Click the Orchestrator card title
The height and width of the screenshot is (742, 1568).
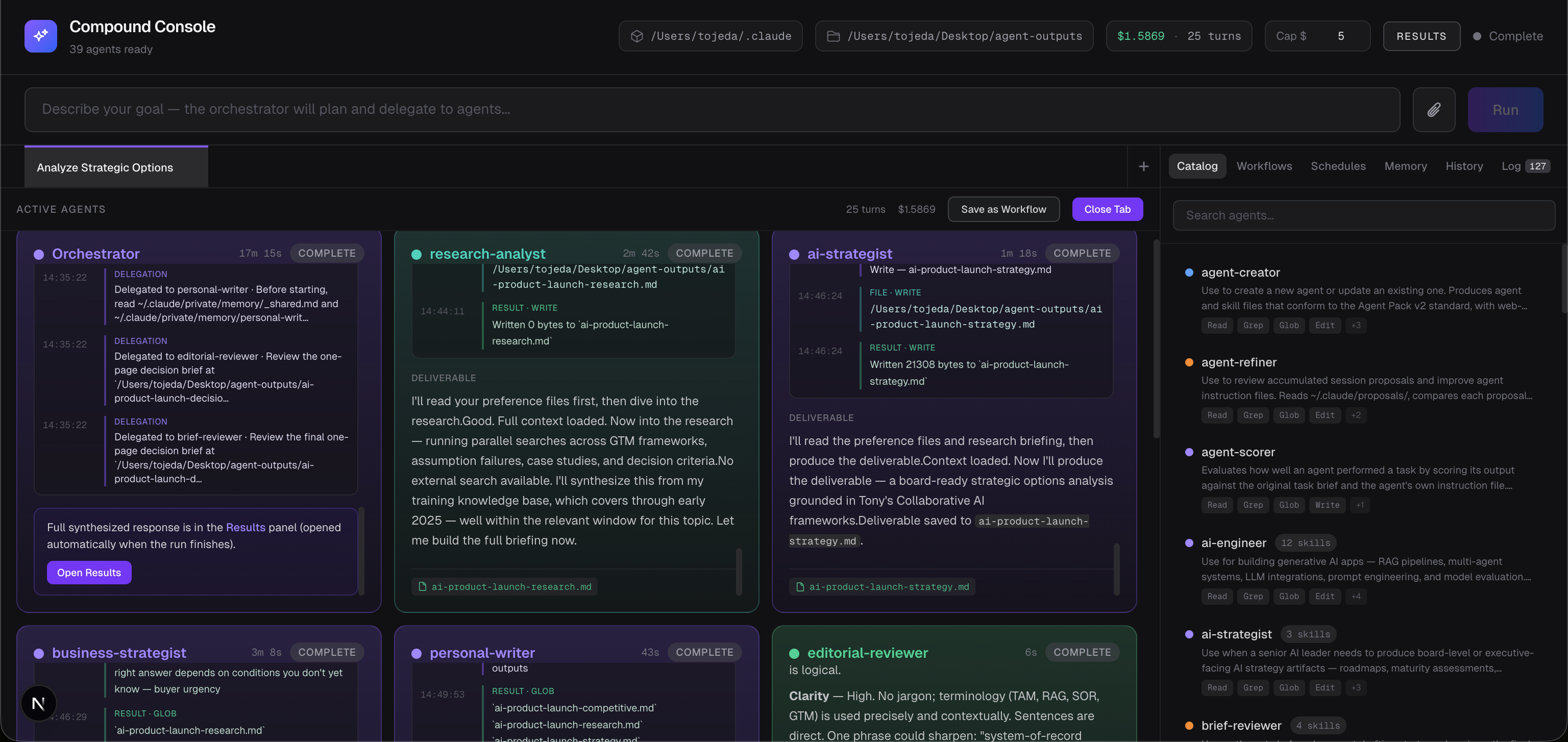[95, 254]
